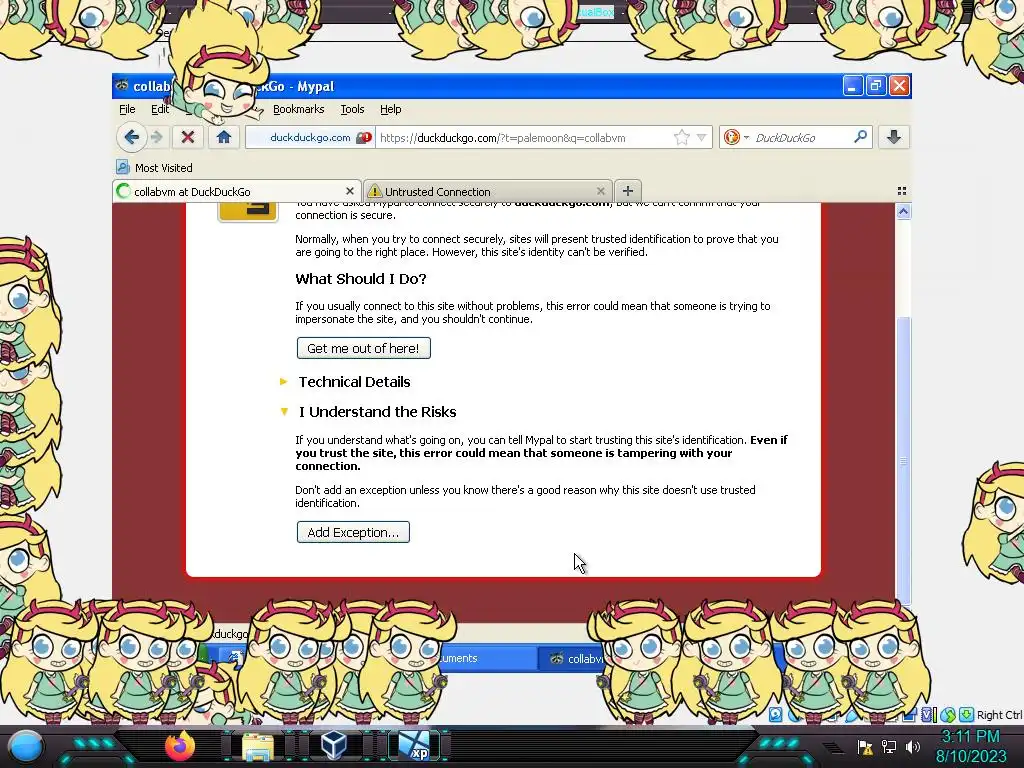
Task: Switch to collabvm at DuckDuckGo tab
Action: (x=236, y=191)
